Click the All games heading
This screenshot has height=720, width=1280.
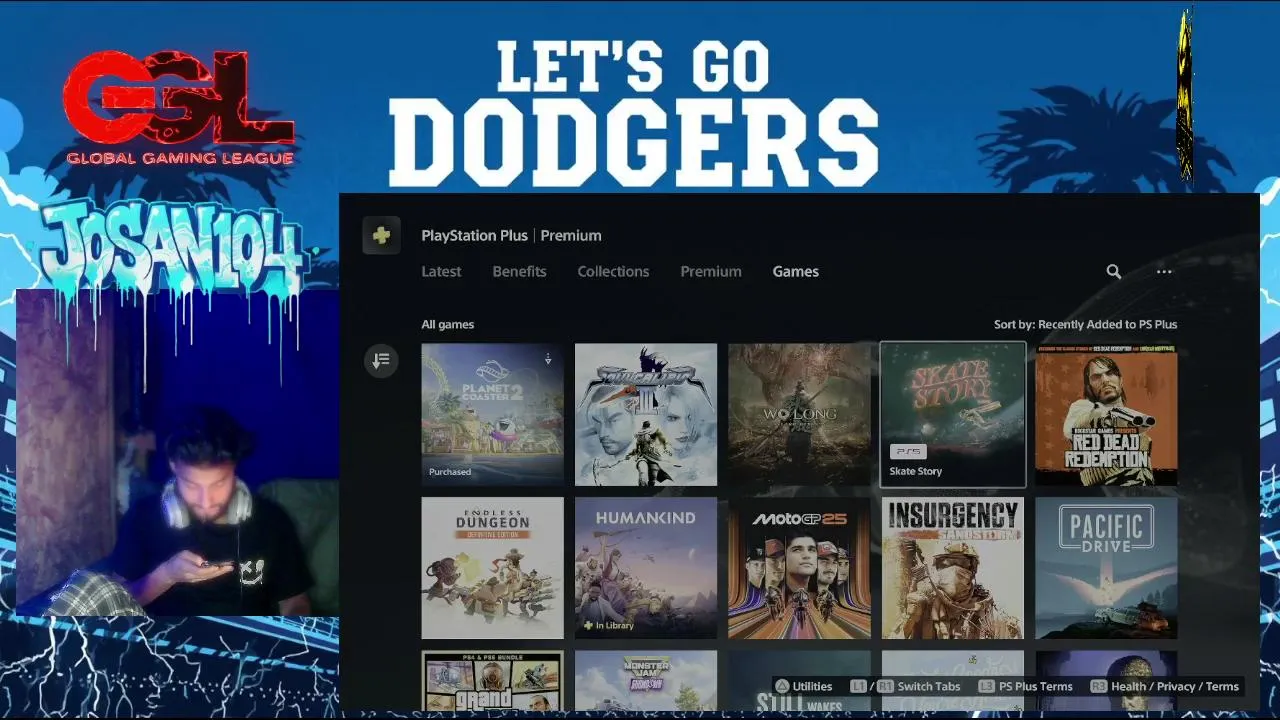point(448,324)
